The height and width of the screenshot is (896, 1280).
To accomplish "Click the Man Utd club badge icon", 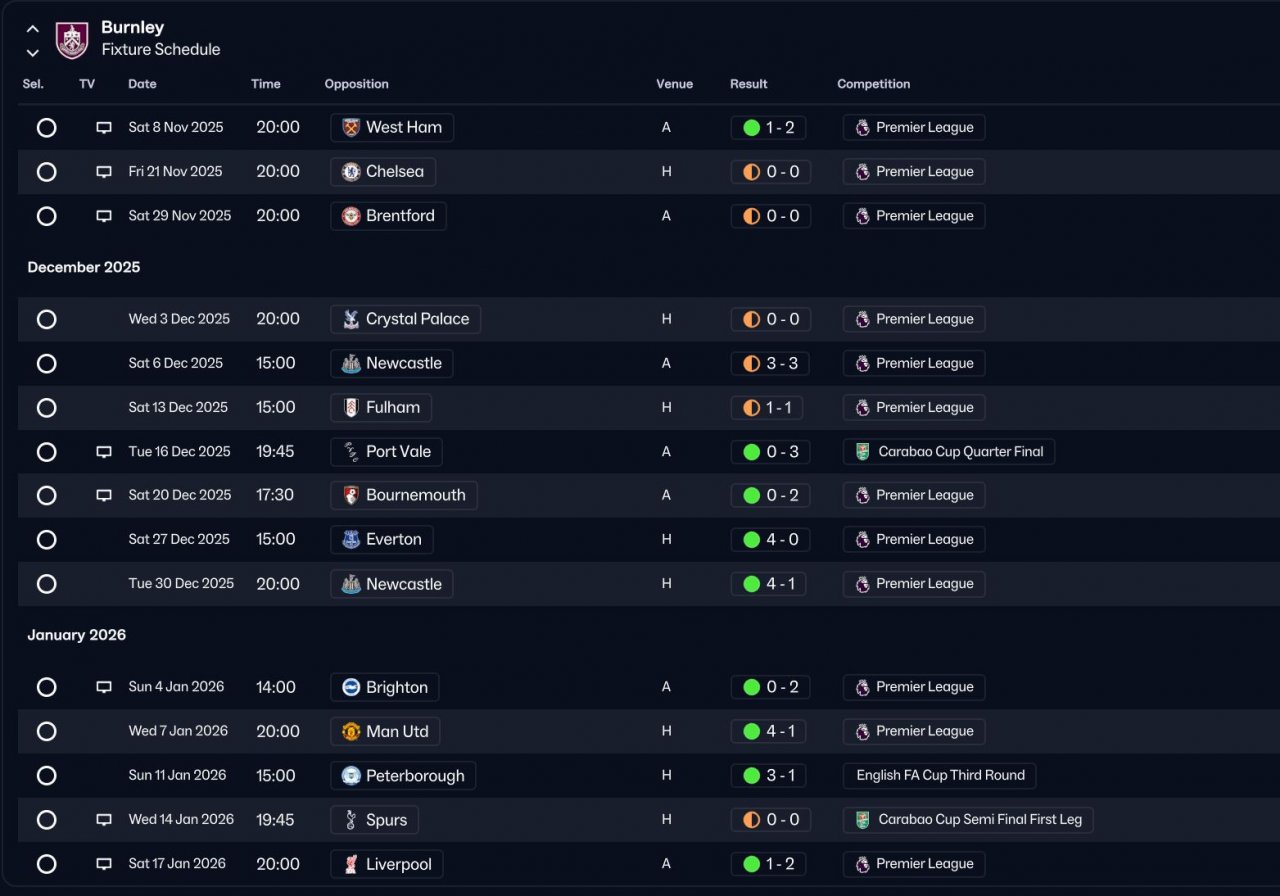I will 351,732.
